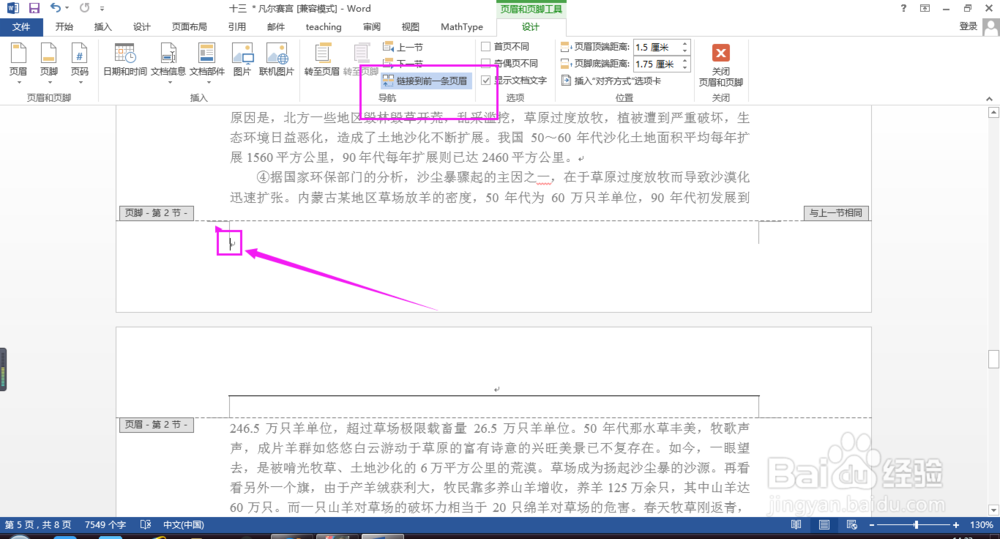Edit the 页脚底端距离 1.75 厘米 field
The image size is (1000, 539).
(x=657, y=64)
